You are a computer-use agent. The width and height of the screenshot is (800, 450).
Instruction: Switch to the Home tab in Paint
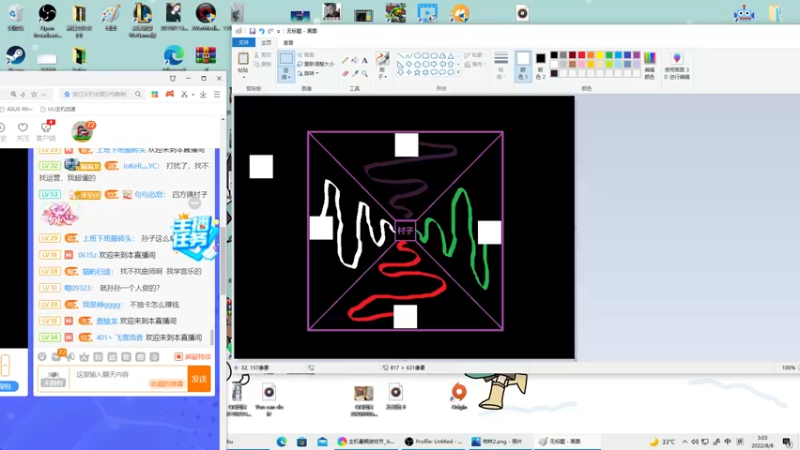tap(266, 42)
